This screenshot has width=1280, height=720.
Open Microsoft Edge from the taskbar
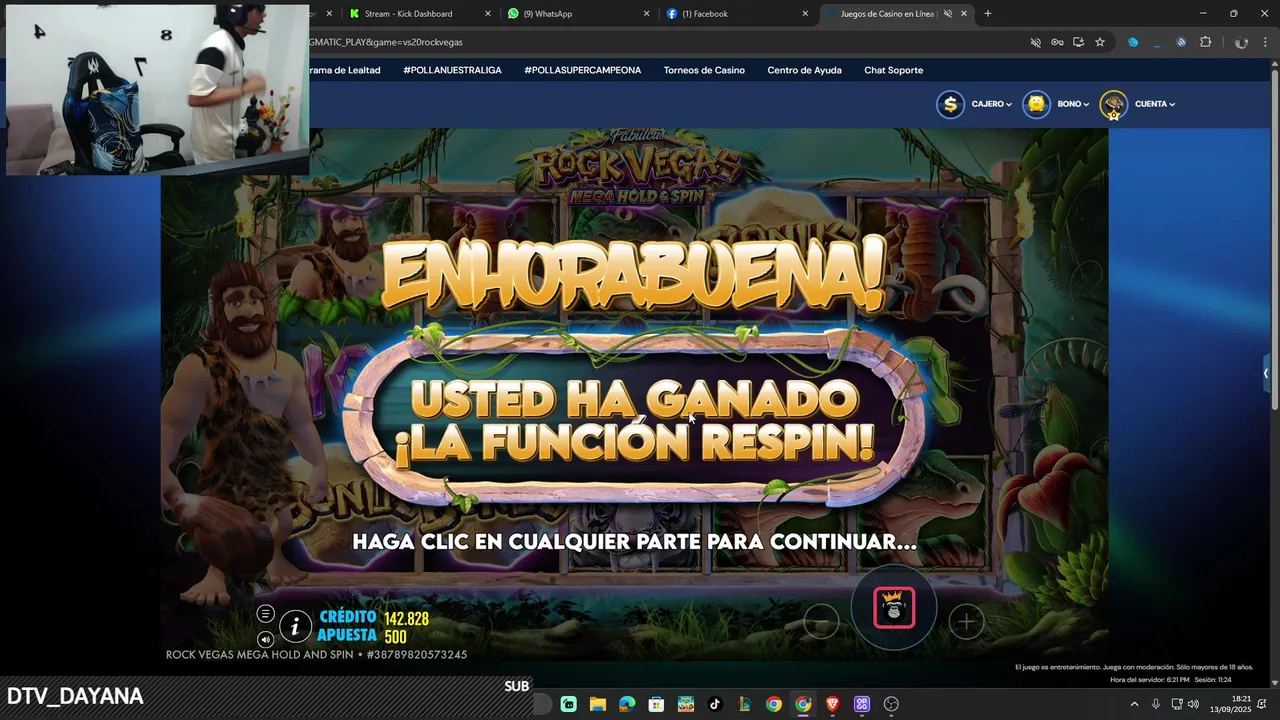[627, 704]
